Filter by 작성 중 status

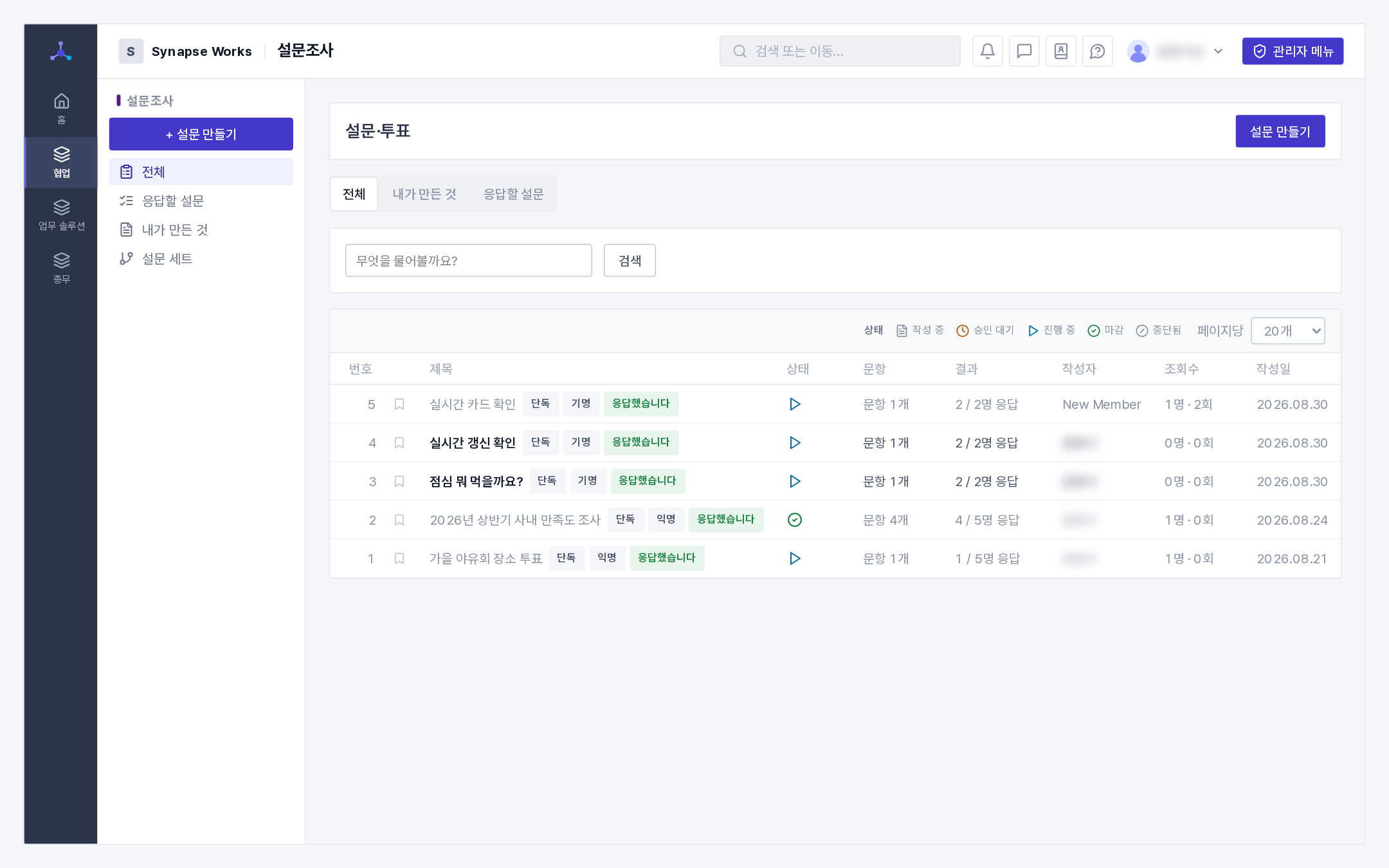pyautogui.click(x=920, y=330)
